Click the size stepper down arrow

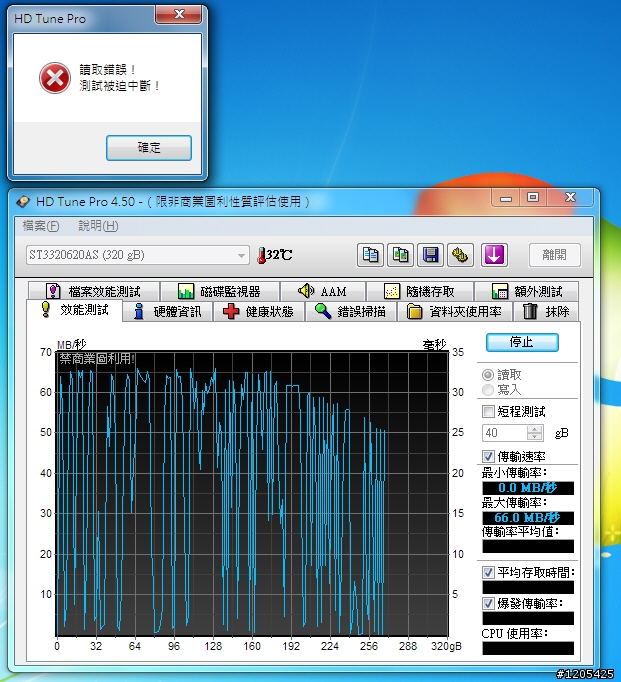coord(534,437)
